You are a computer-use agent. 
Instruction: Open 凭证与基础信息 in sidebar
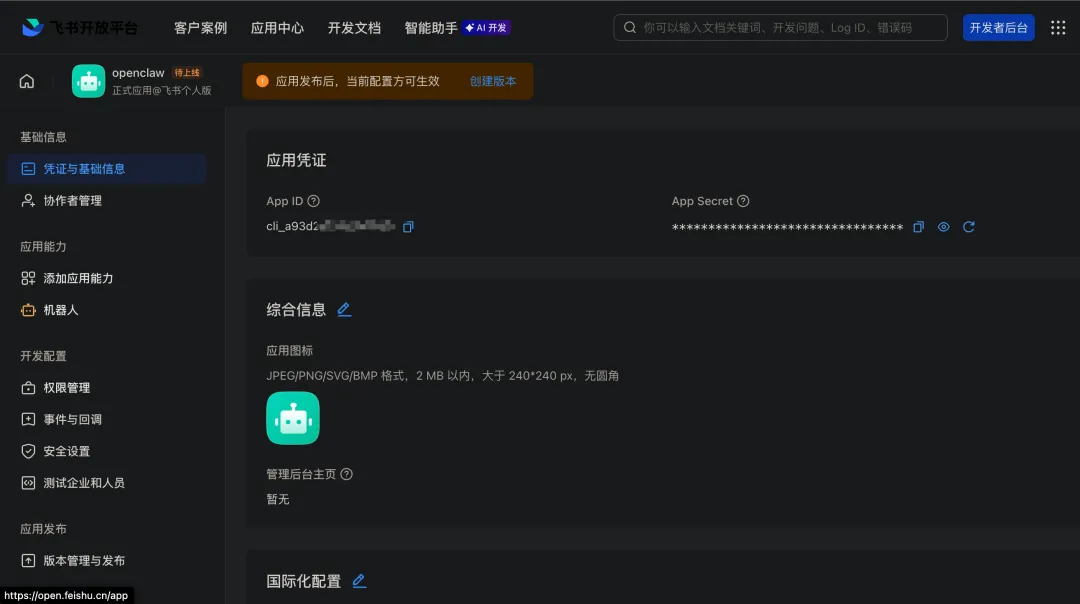click(107, 169)
